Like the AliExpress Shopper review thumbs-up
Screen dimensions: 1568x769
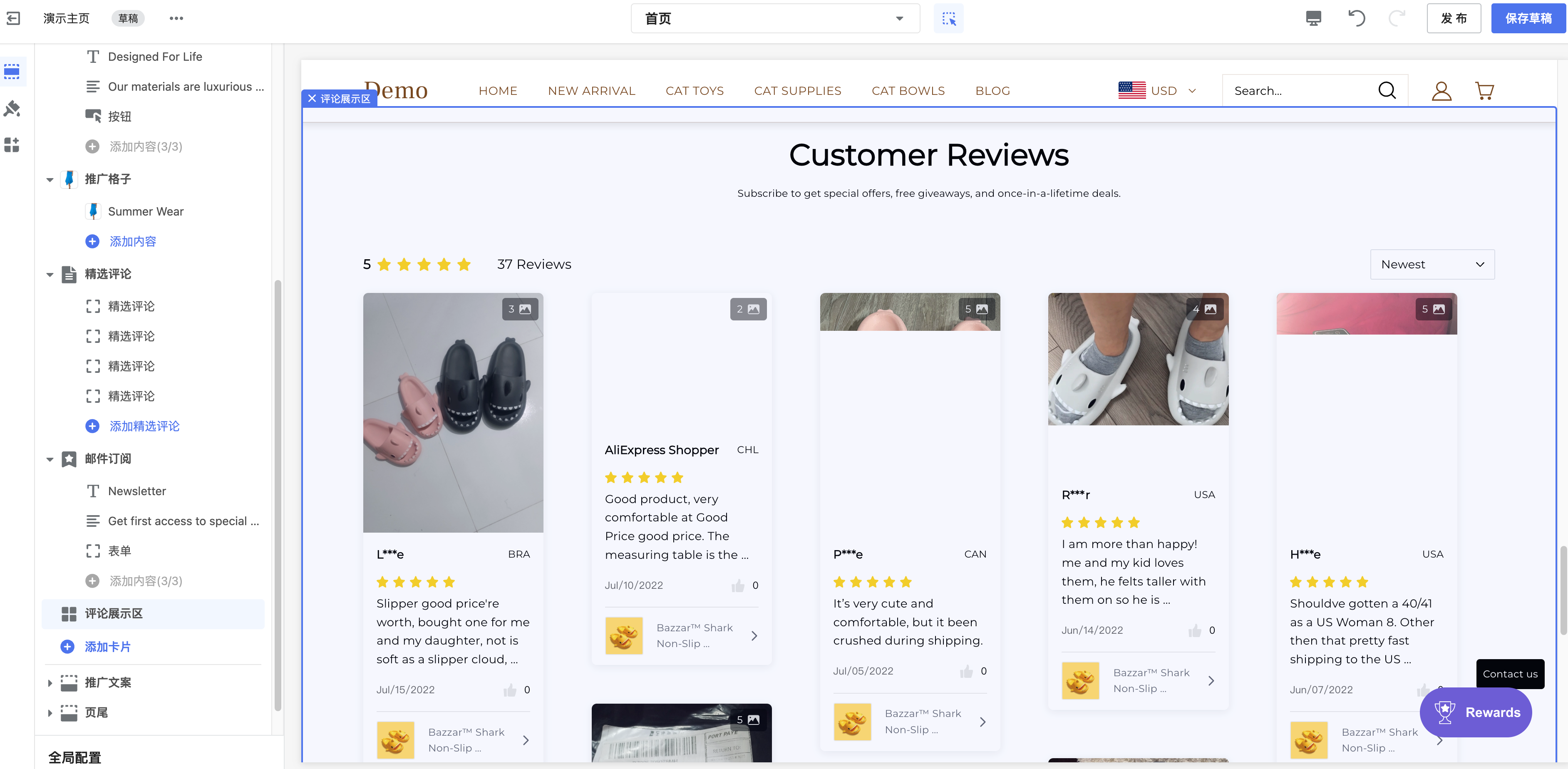coord(738,585)
